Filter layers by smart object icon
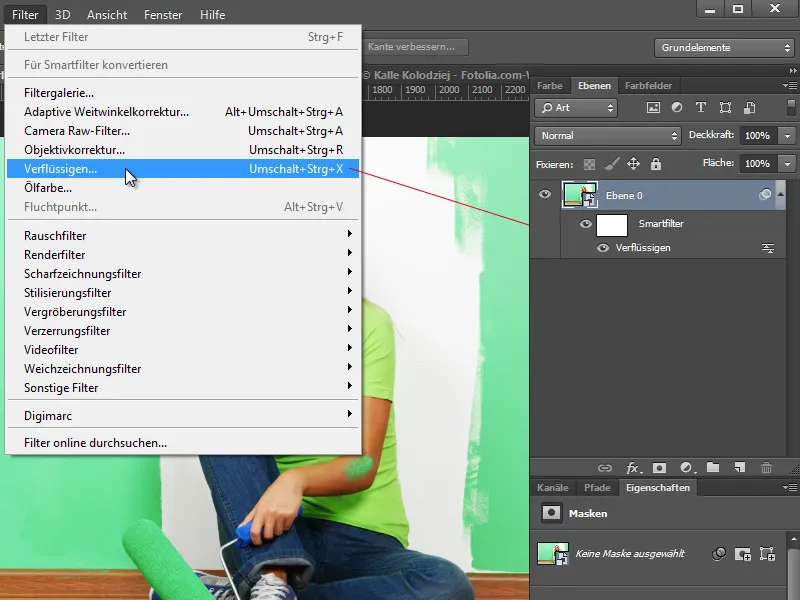The height and width of the screenshot is (600, 800). tap(749, 108)
